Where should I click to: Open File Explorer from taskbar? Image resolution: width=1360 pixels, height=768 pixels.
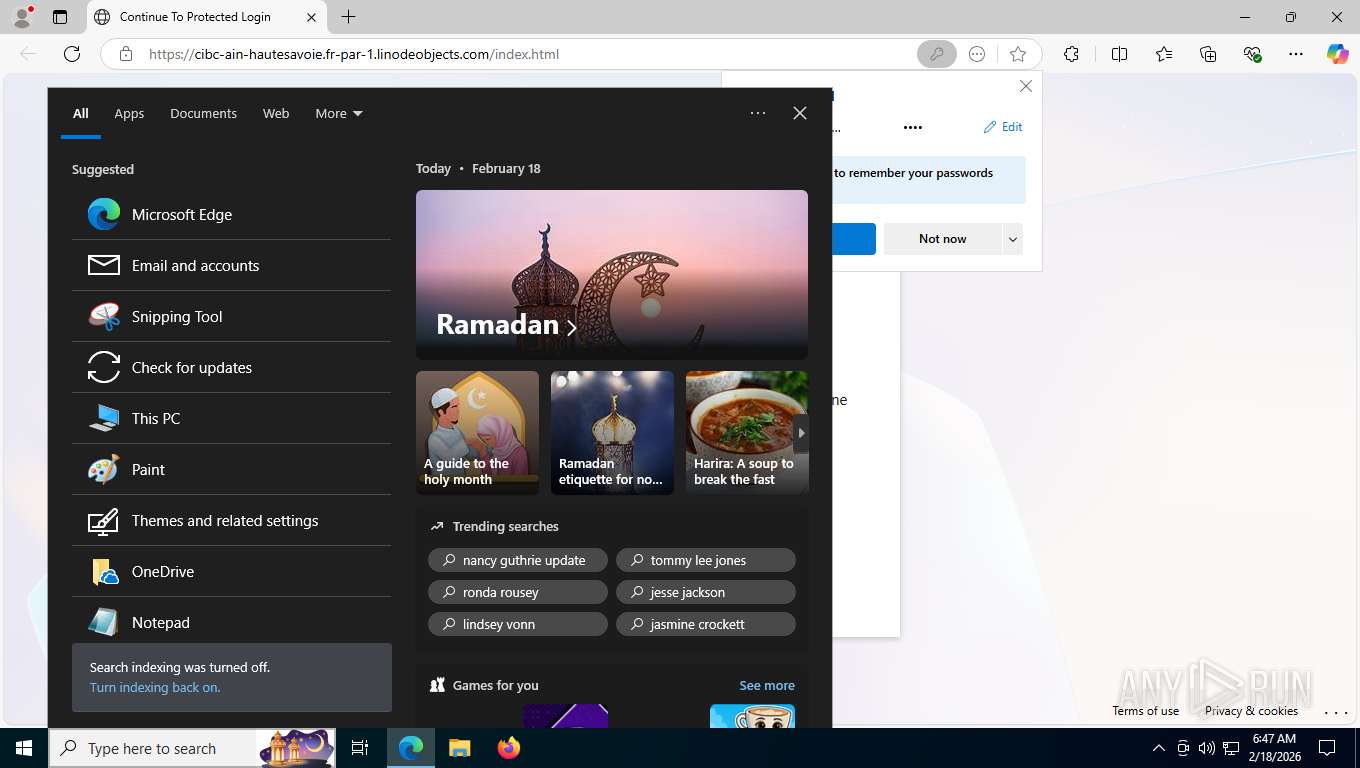(459, 748)
